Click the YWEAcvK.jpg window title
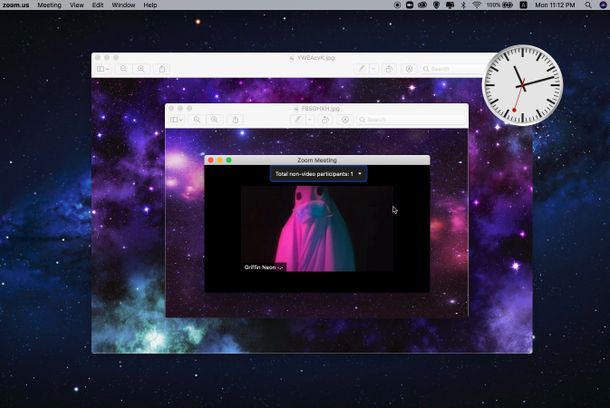The width and height of the screenshot is (610, 408). (x=316, y=58)
